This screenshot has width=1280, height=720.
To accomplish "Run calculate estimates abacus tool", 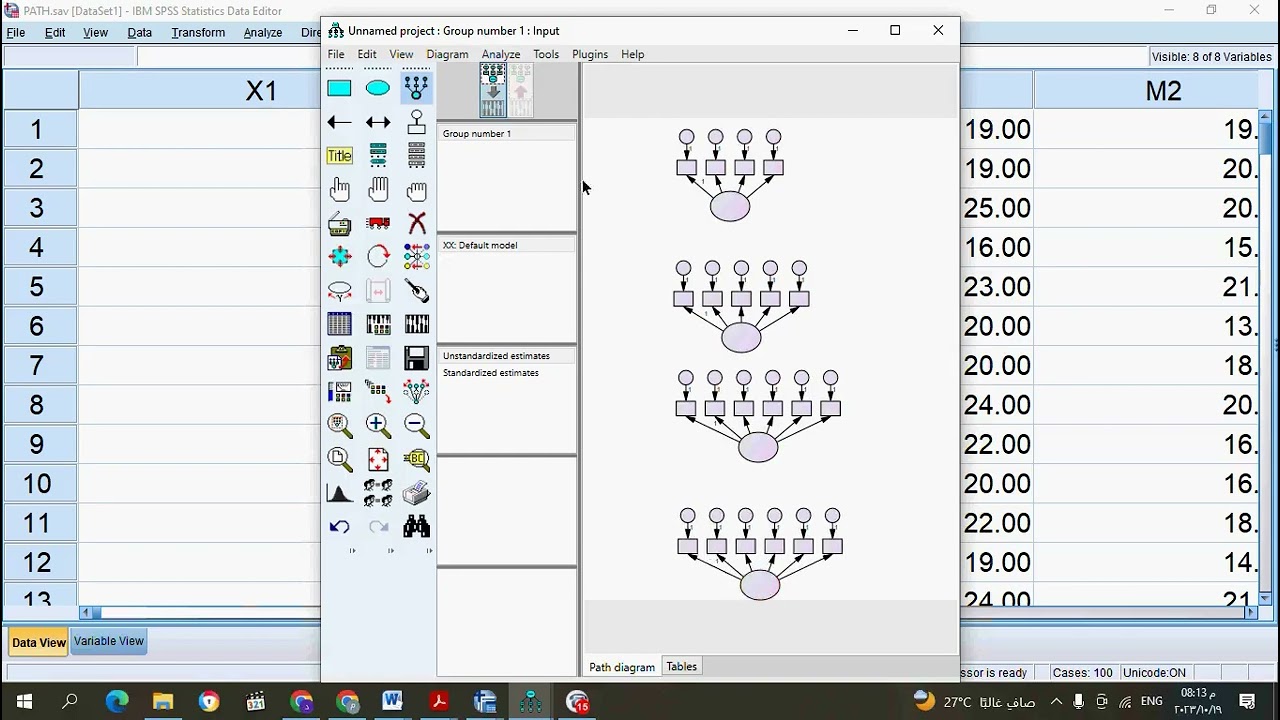I will pos(416,324).
